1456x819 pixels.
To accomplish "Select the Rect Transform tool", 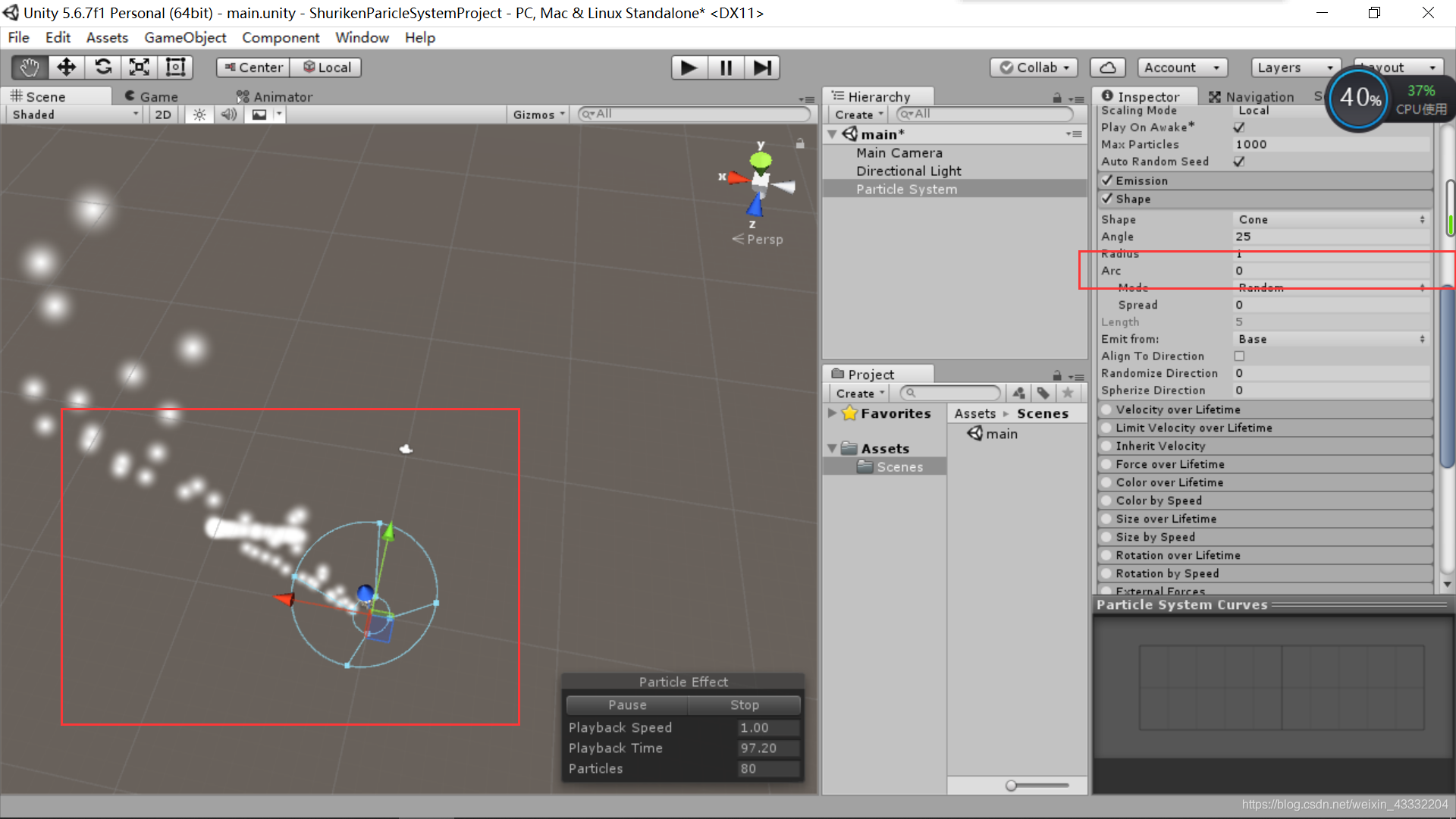I will (x=175, y=67).
